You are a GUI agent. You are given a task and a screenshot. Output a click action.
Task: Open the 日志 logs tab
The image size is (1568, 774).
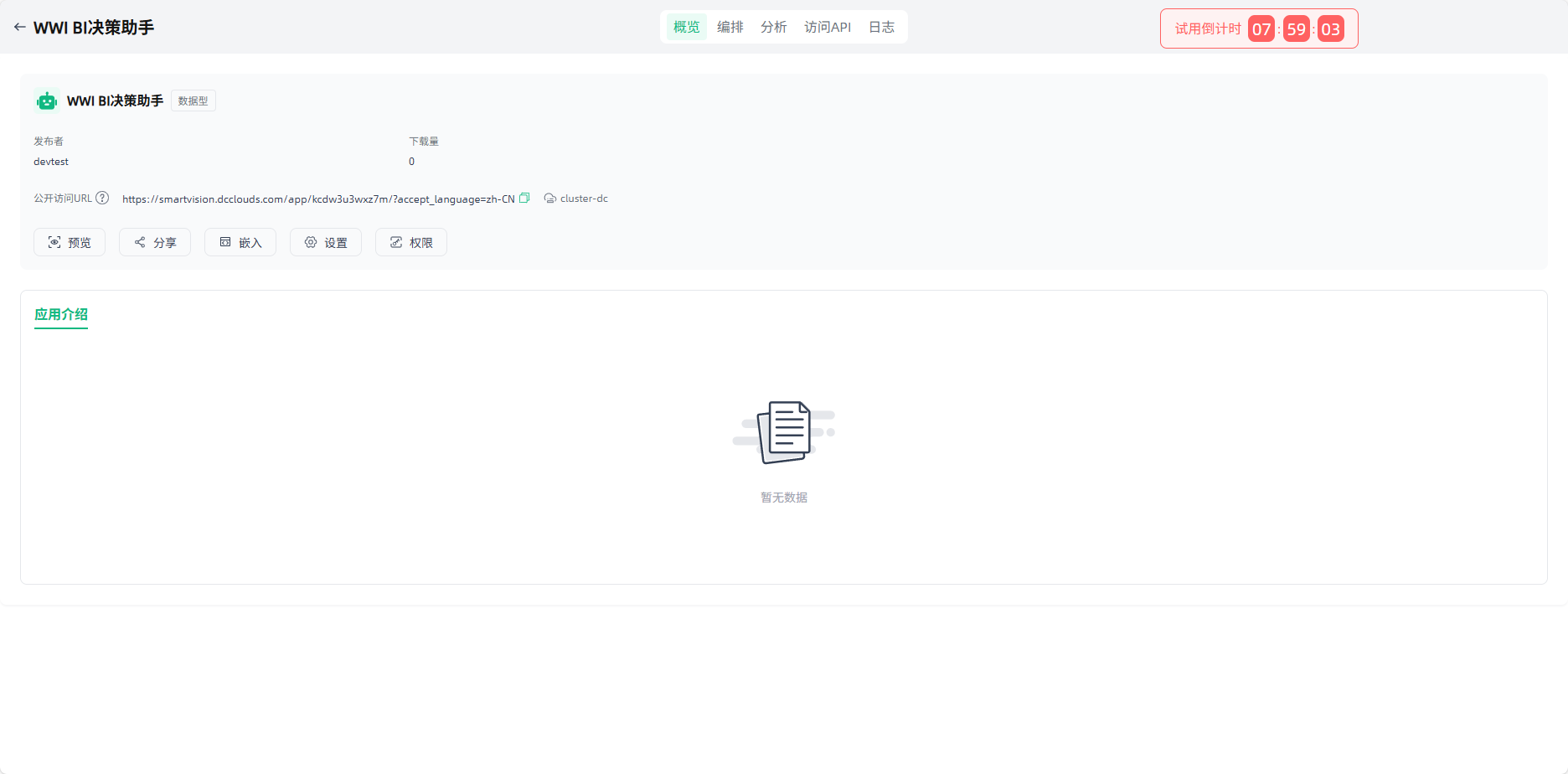point(881,27)
